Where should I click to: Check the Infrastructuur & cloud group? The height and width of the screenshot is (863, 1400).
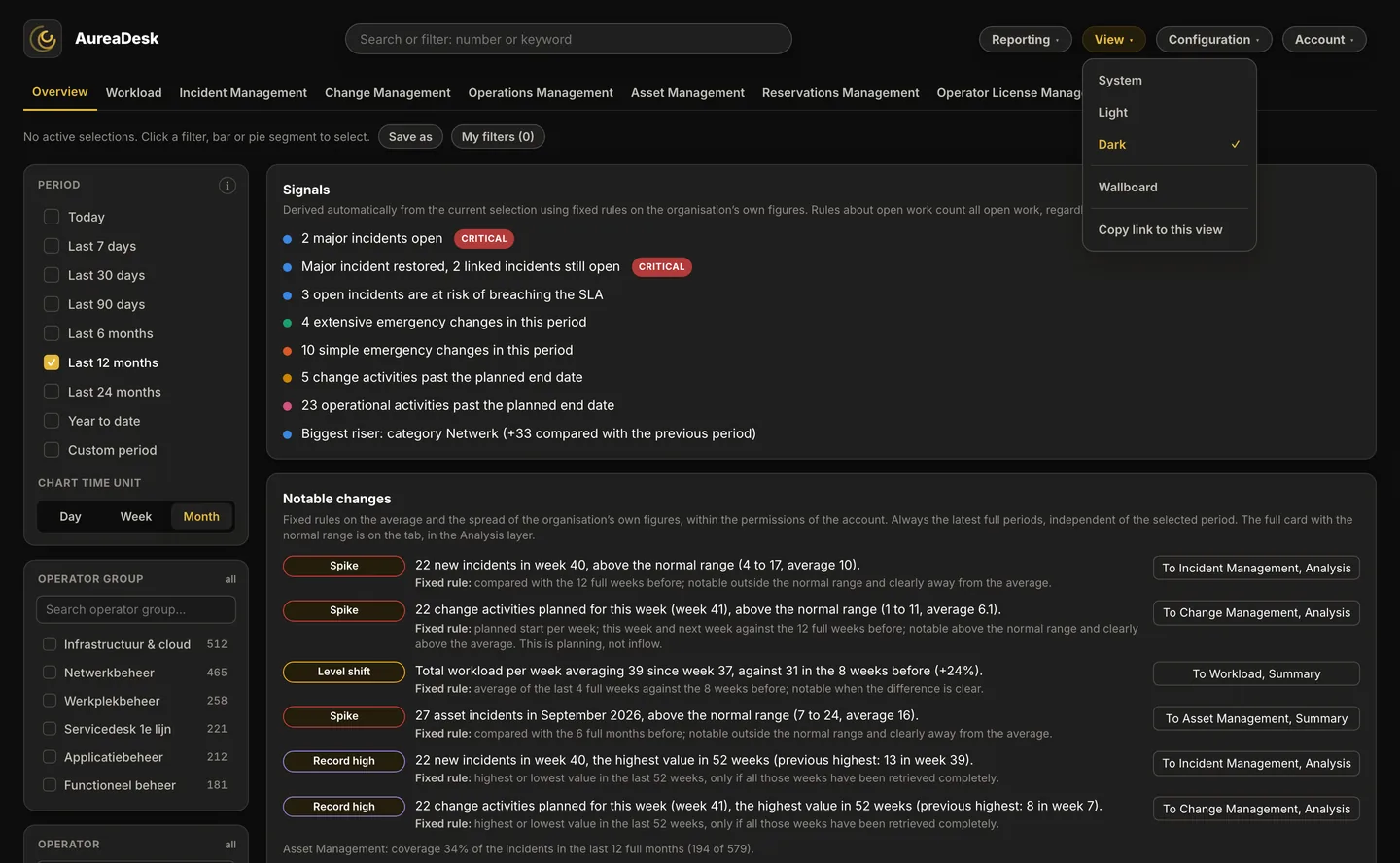tap(50, 644)
